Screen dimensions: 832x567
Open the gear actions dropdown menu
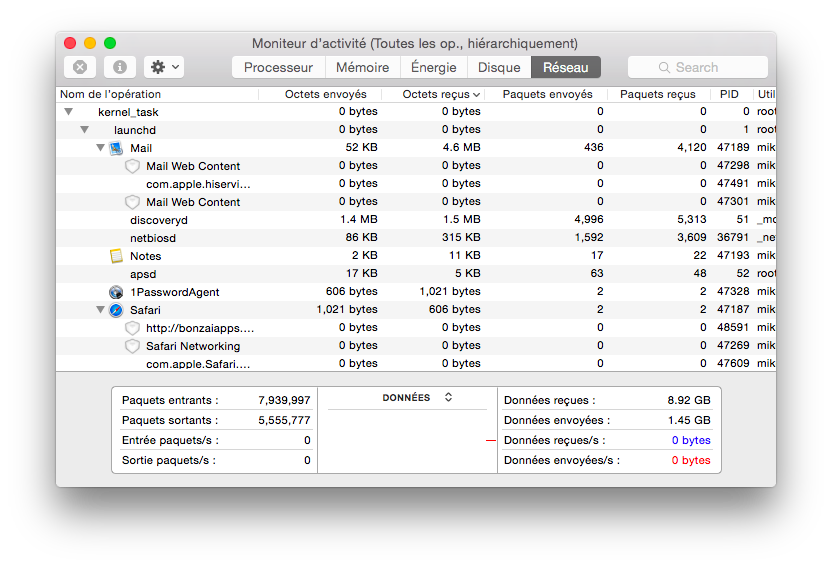pyautogui.click(x=164, y=67)
